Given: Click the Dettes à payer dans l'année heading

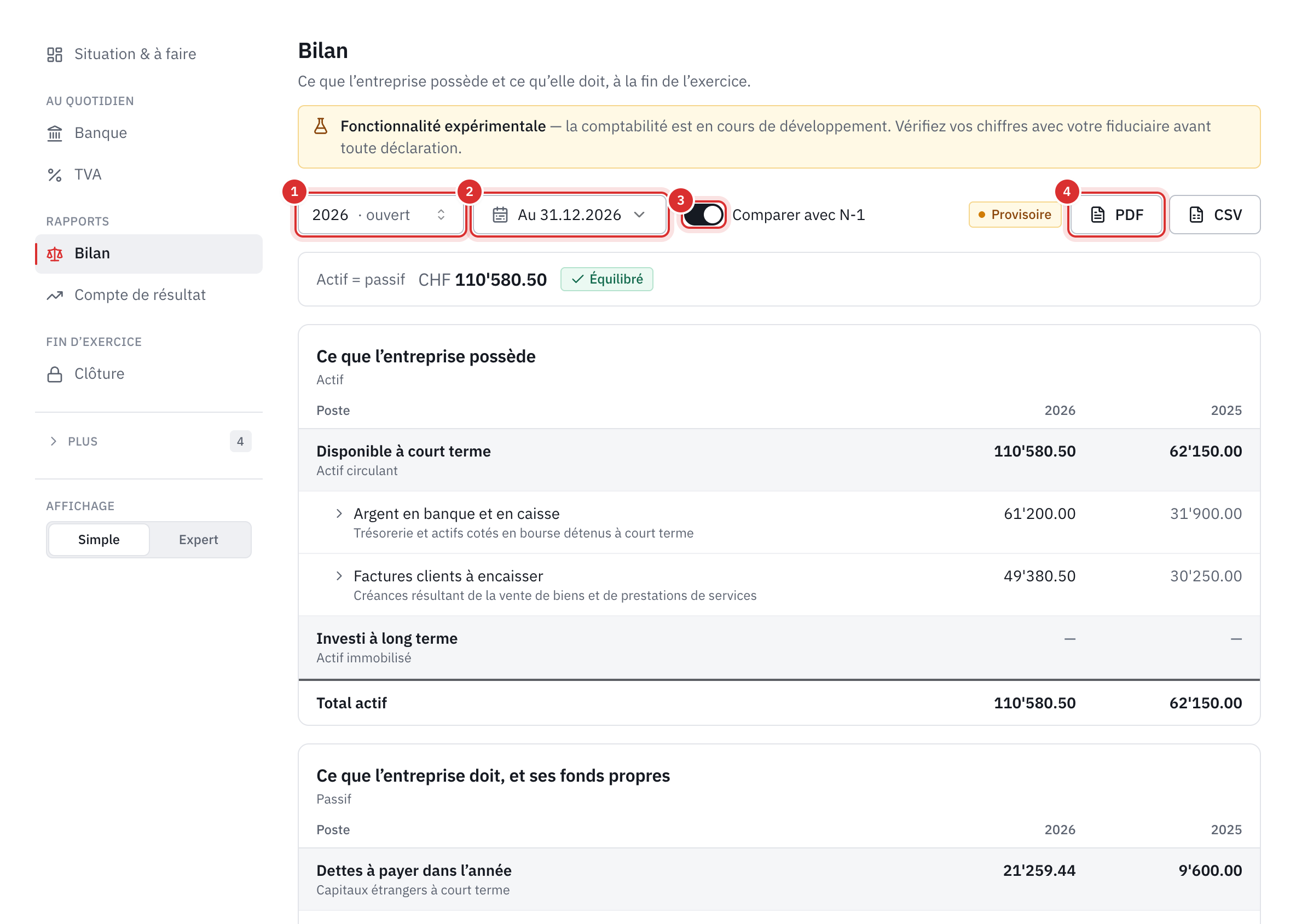Looking at the screenshot, I should [414, 871].
